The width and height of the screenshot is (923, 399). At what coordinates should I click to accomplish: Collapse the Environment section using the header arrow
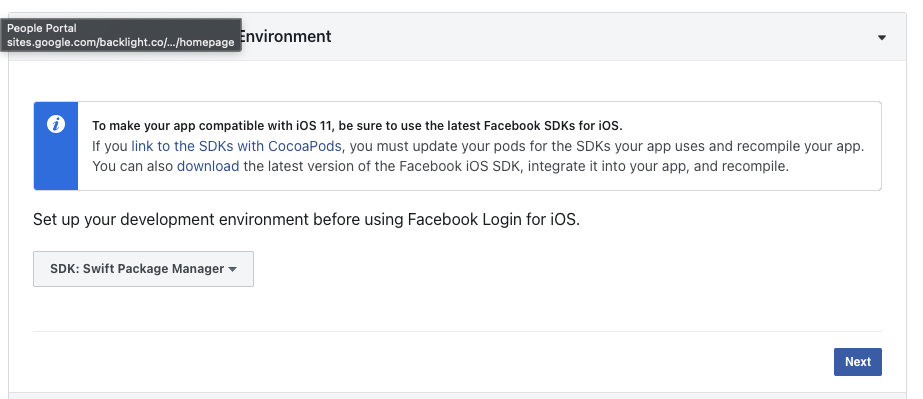point(882,38)
